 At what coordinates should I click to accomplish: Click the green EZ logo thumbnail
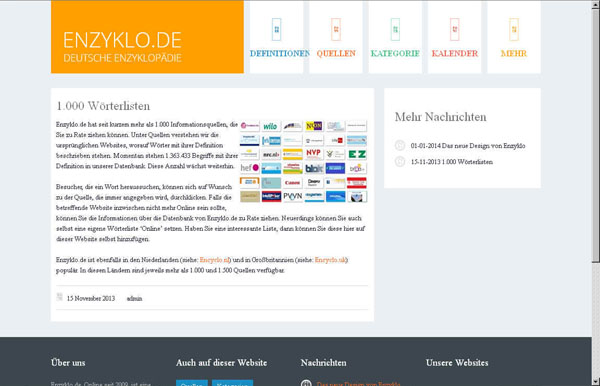(x=357, y=154)
